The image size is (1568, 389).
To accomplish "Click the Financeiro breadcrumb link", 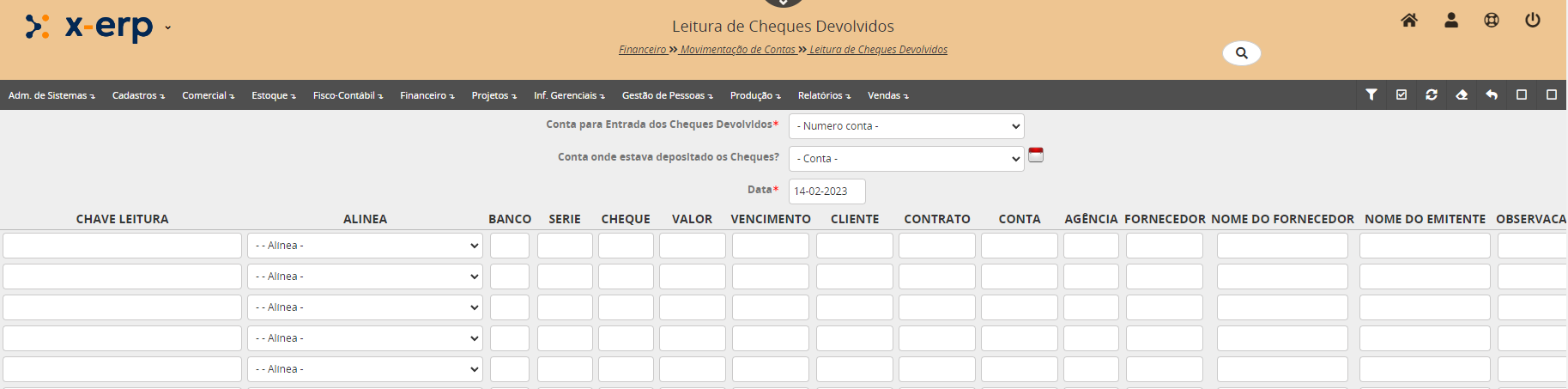I will point(642,50).
